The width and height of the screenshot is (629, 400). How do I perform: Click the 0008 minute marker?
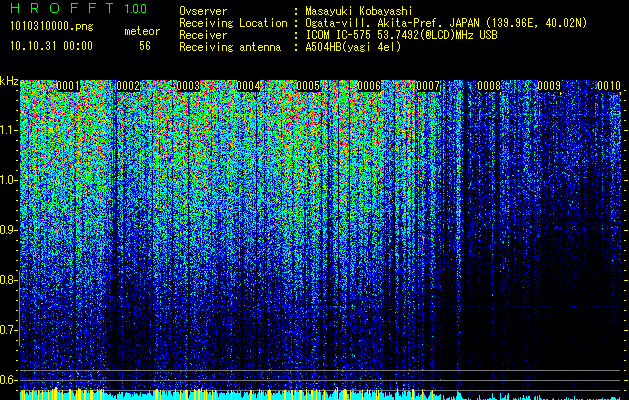[489, 86]
